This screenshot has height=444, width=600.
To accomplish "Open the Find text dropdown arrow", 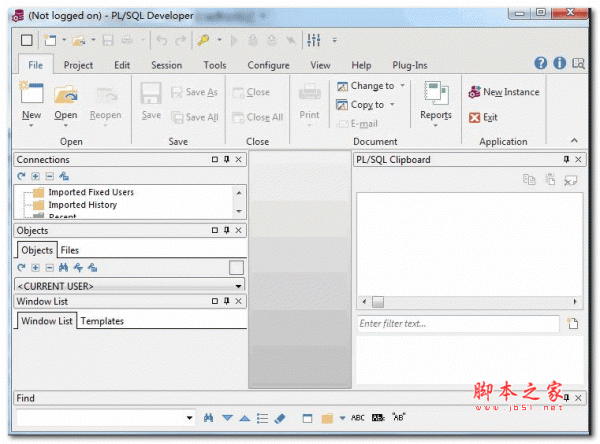I will [189, 418].
